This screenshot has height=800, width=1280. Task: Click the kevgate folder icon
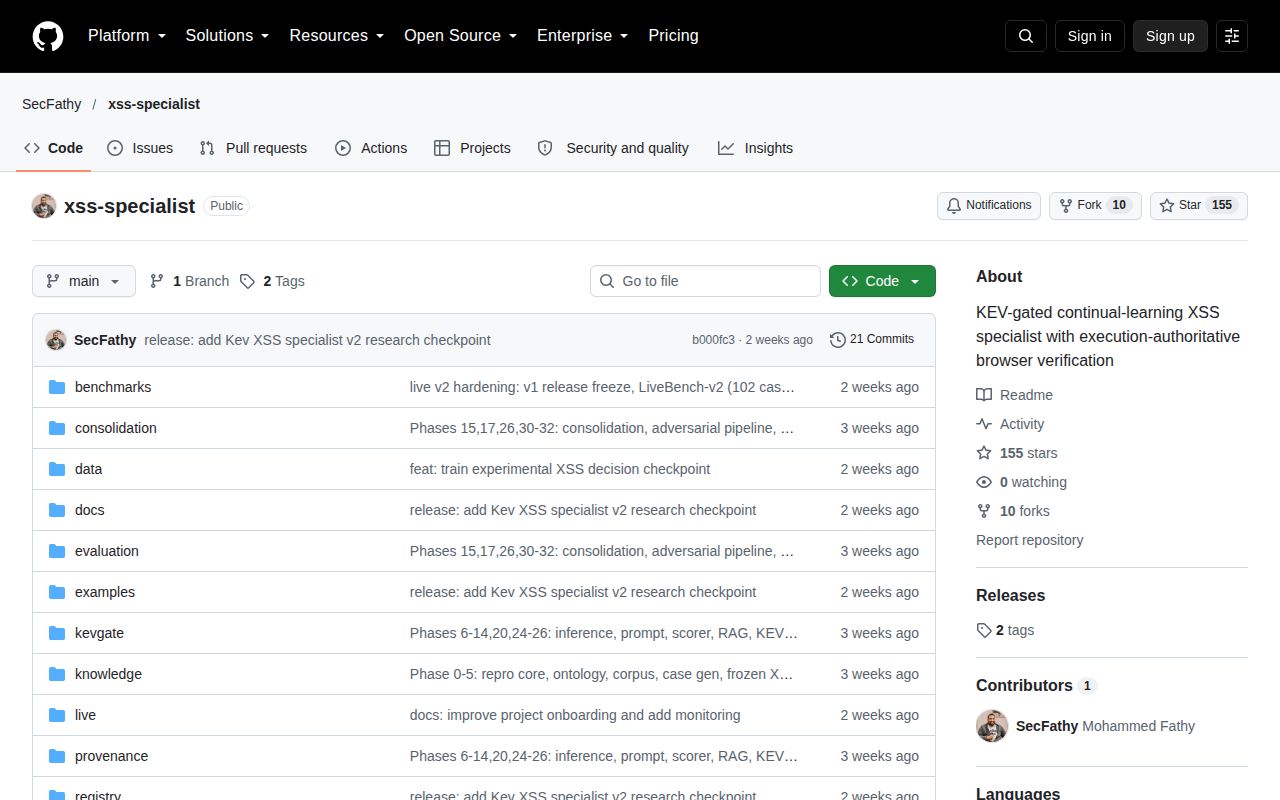click(x=57, y=633)
